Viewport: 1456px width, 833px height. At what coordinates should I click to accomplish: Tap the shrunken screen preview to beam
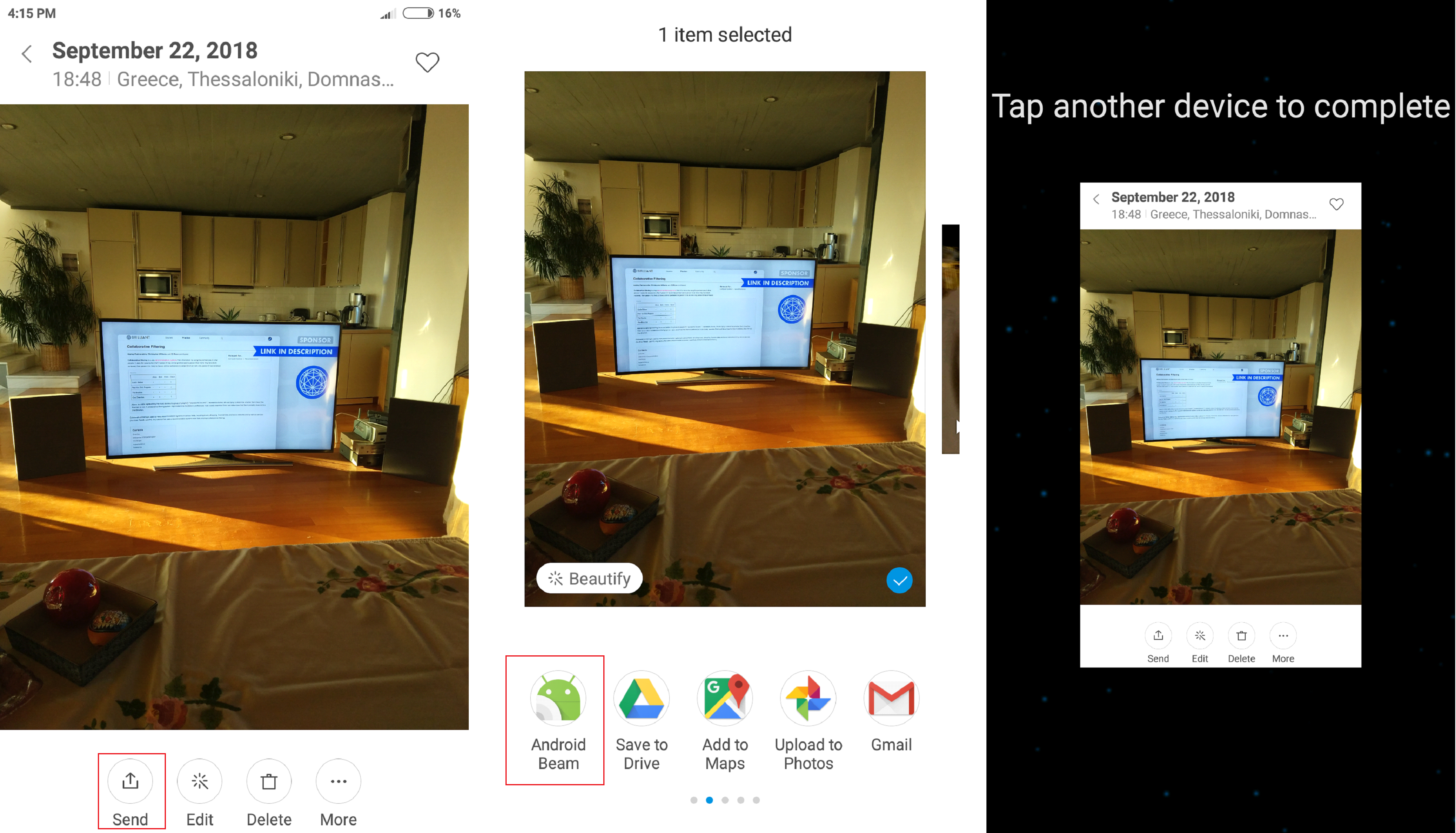point(1220,425)
